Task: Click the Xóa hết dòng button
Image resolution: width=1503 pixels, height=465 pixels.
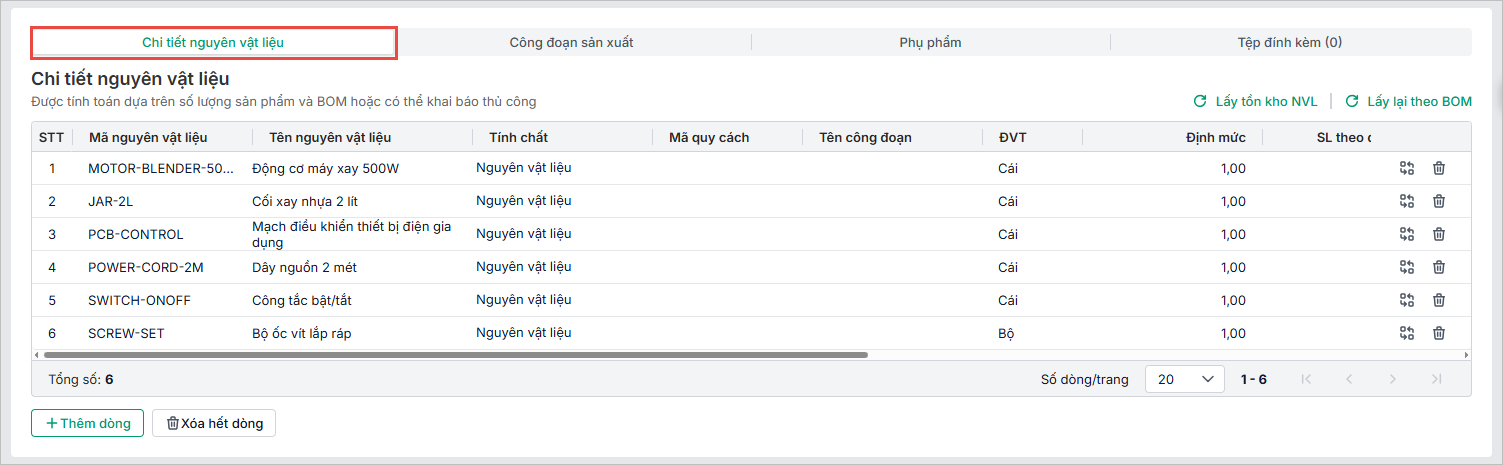Action: click(214, 423)
